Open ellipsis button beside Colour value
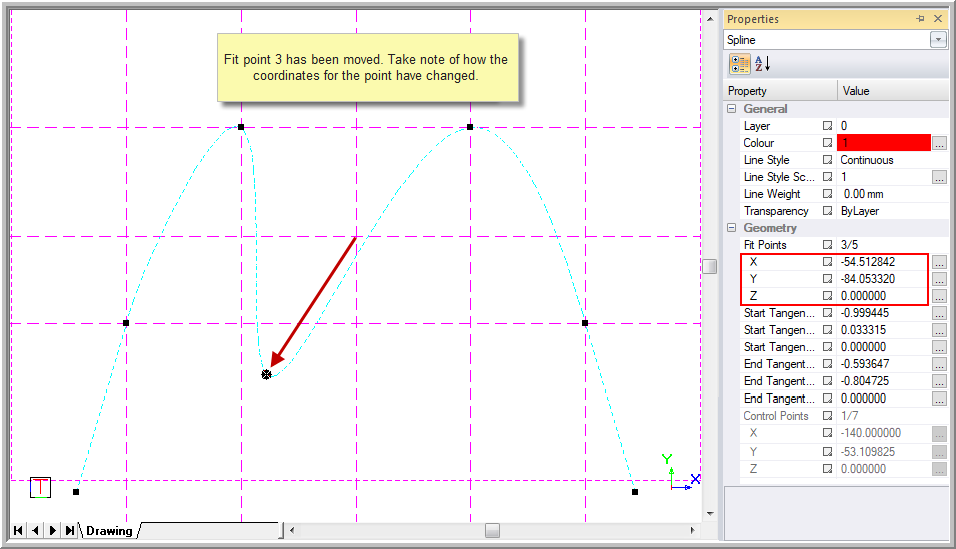Image resolution: width=956 pixels, height=549 pixels. pyautogui.click(x=939, y=143)
